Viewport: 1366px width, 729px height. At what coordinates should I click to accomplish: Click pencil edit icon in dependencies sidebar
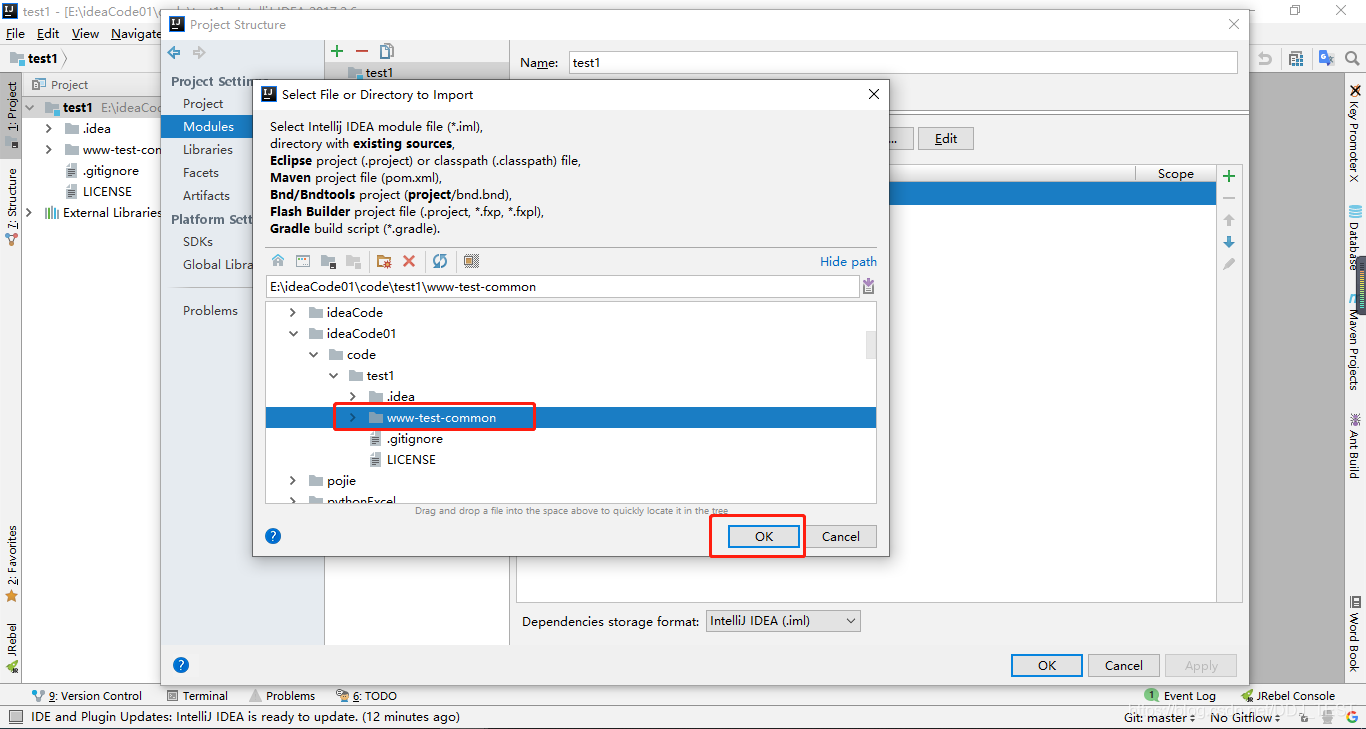[1229, 264]
